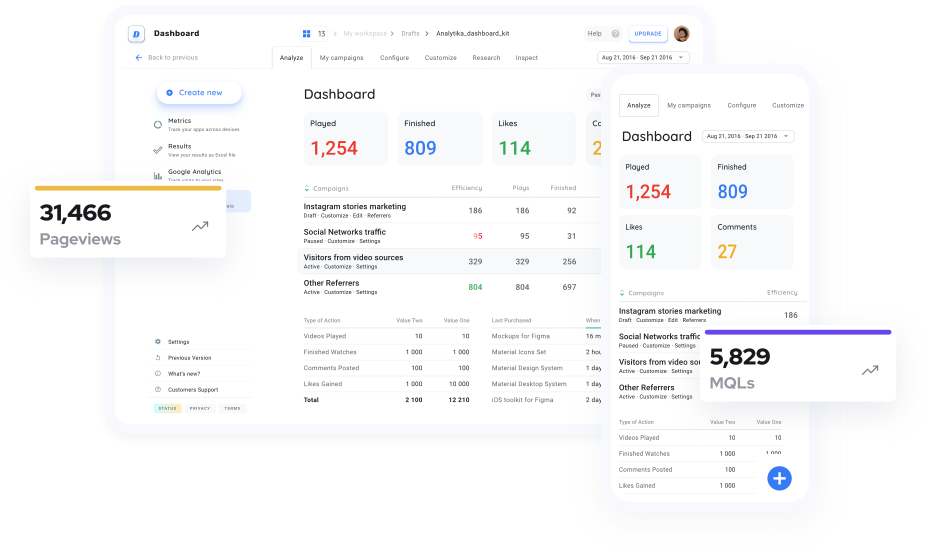Click the mobile Comments 27 card

coord(752,242)
